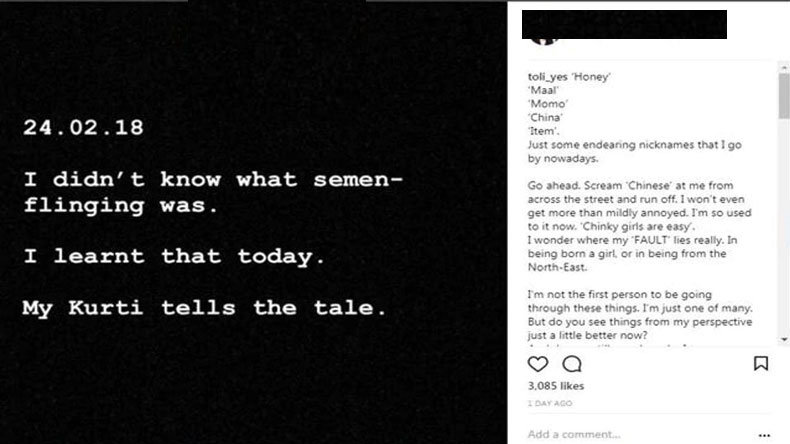Open the toli_yes username in the caption

point(548,77)
